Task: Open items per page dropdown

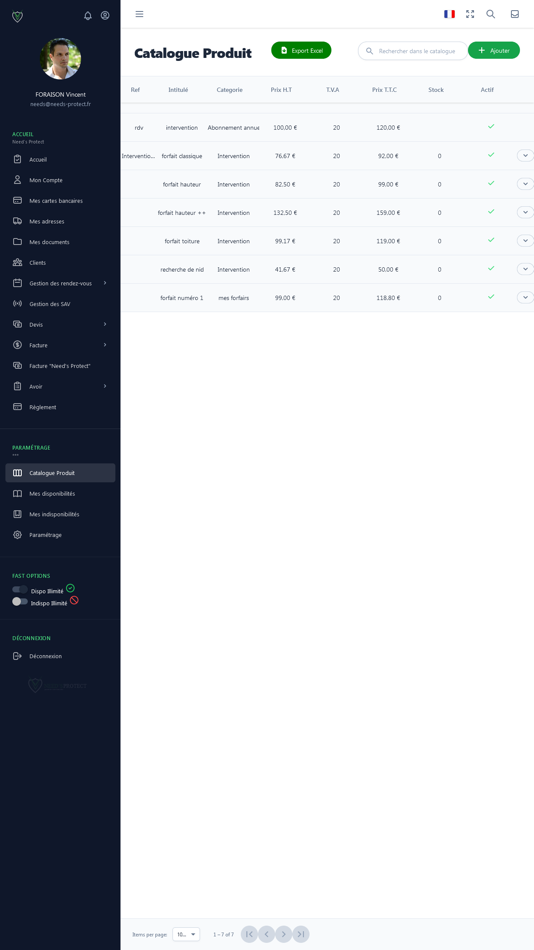Action: tap(185, 934)
